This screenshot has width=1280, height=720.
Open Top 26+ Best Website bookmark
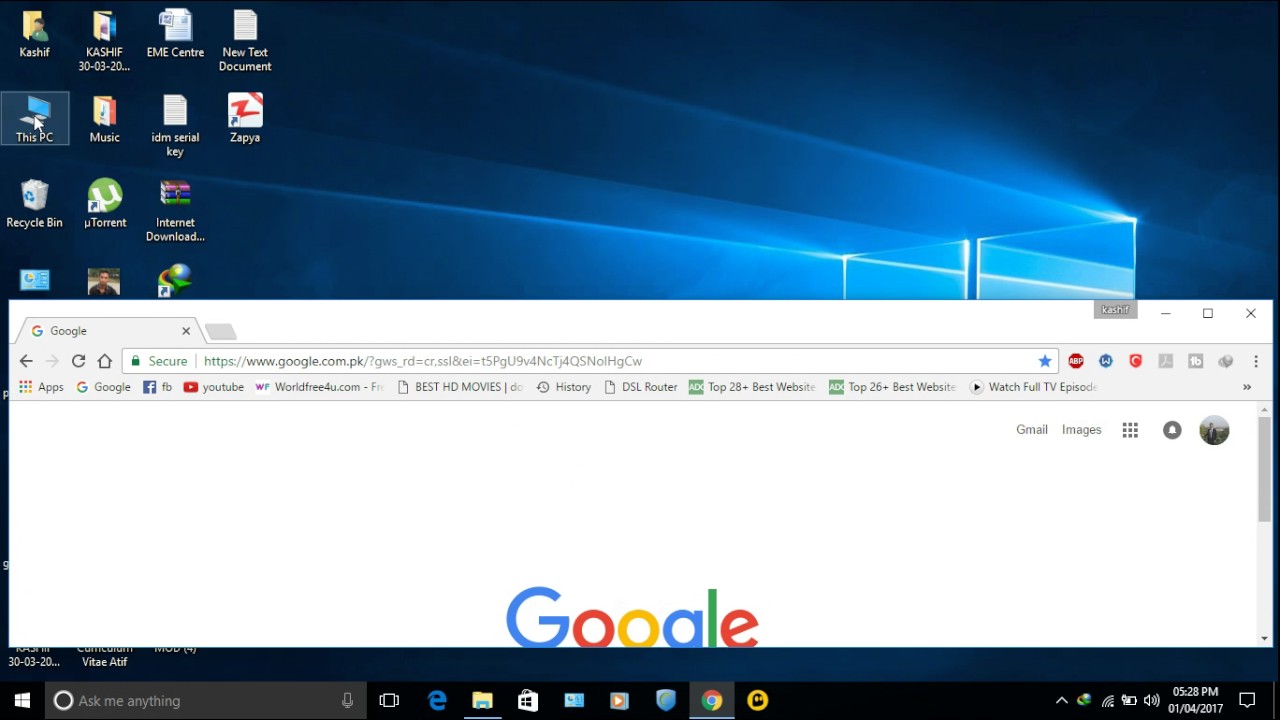tap(893, 387)
